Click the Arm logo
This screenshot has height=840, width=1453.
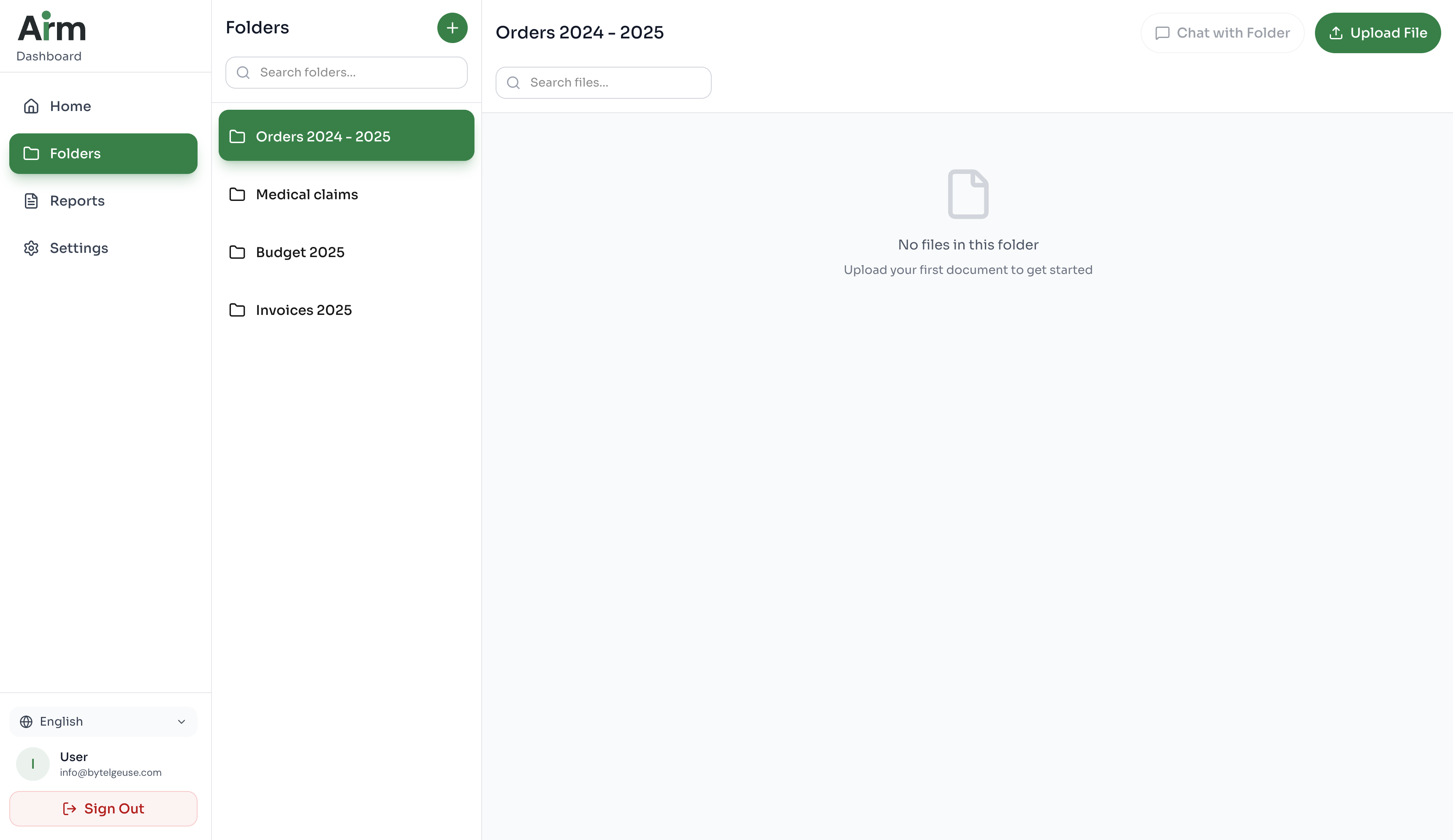[52, 27]
